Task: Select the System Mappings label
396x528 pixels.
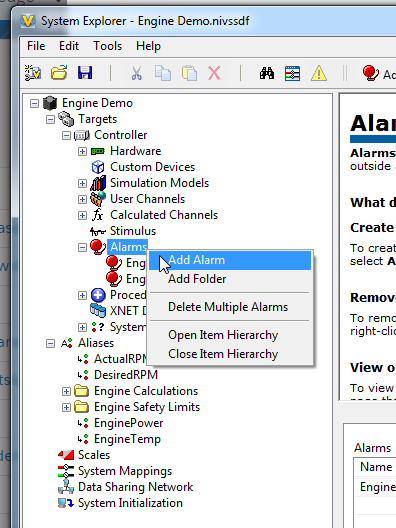Action: 125,471
